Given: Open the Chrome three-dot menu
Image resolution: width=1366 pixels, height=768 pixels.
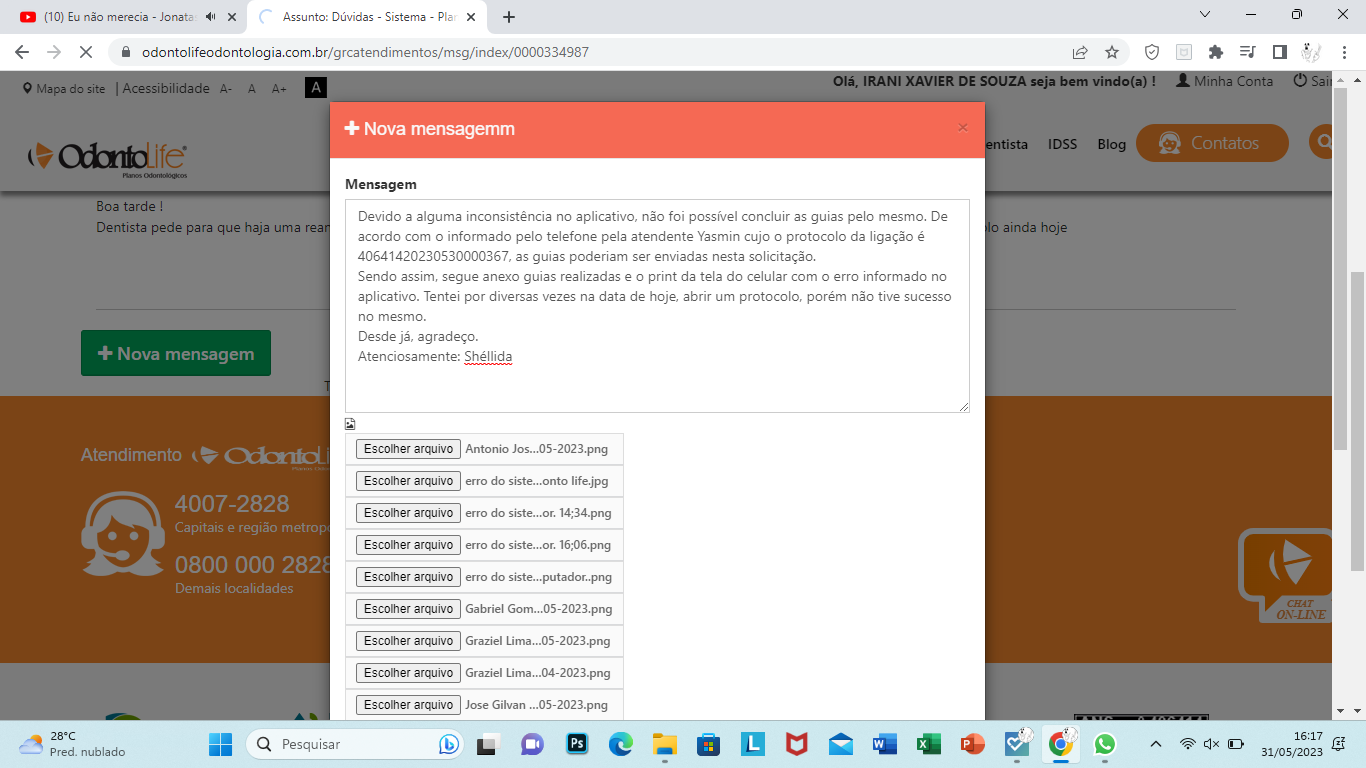Looking at the screenshot, I should (1343, 52).
